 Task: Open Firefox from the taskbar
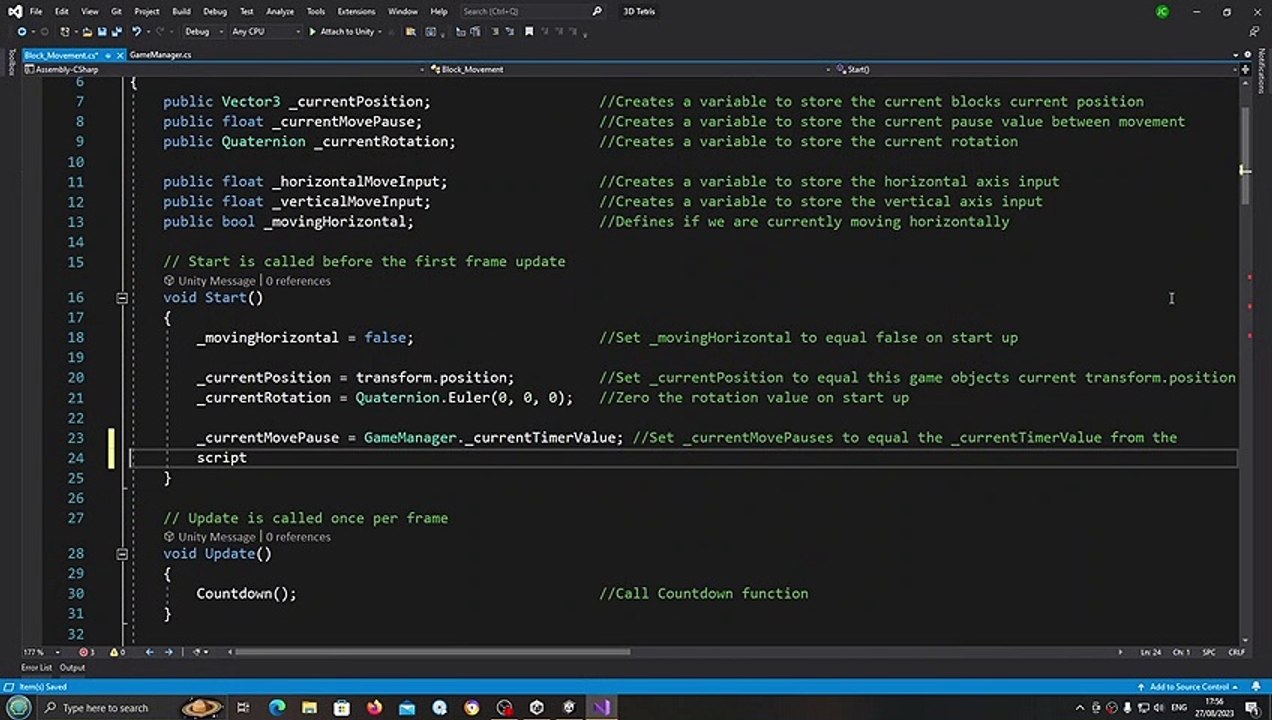click(x=374, y=708)
